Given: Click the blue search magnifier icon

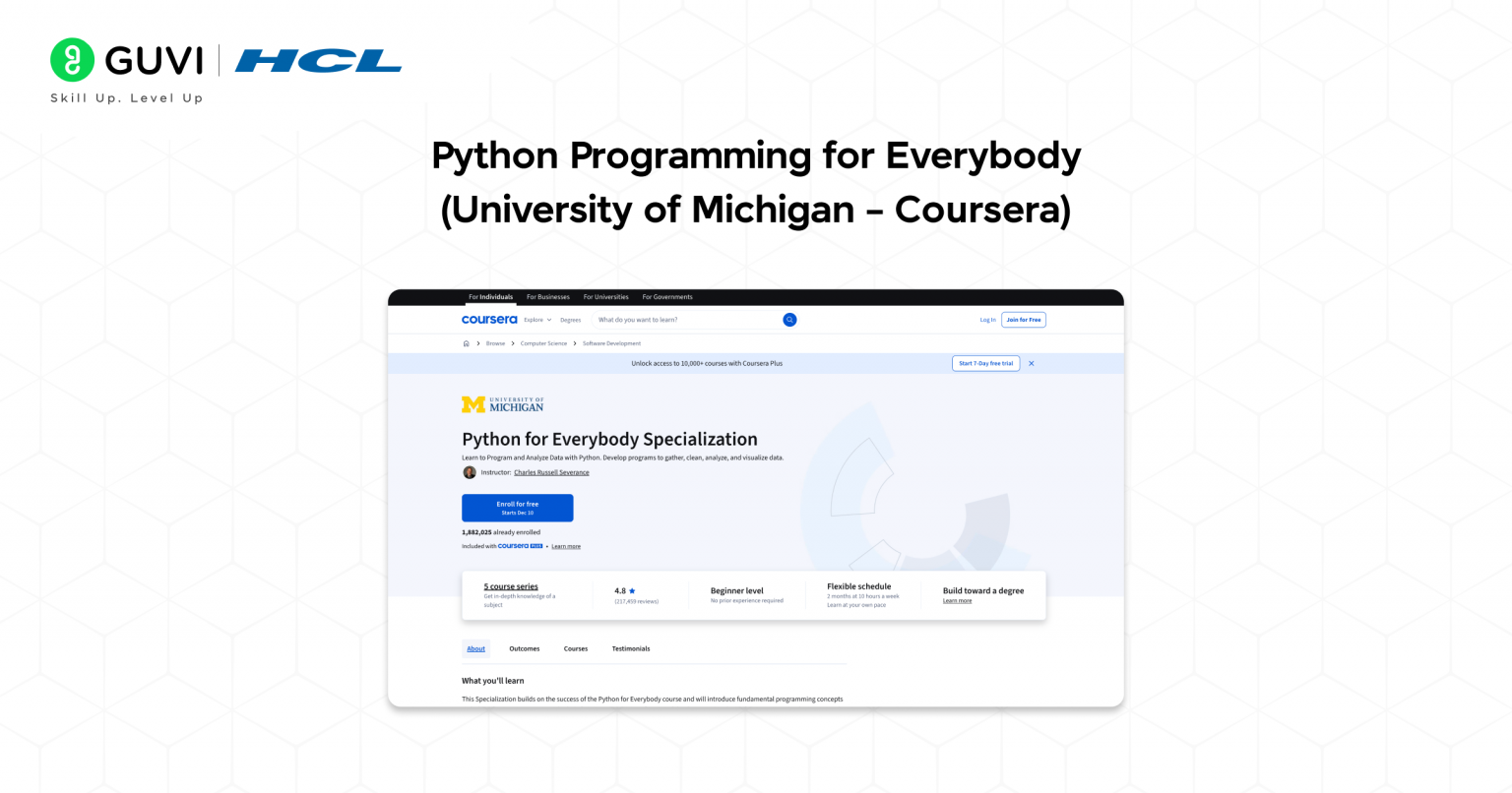Looking at the screenshot, I should [789, 320].
